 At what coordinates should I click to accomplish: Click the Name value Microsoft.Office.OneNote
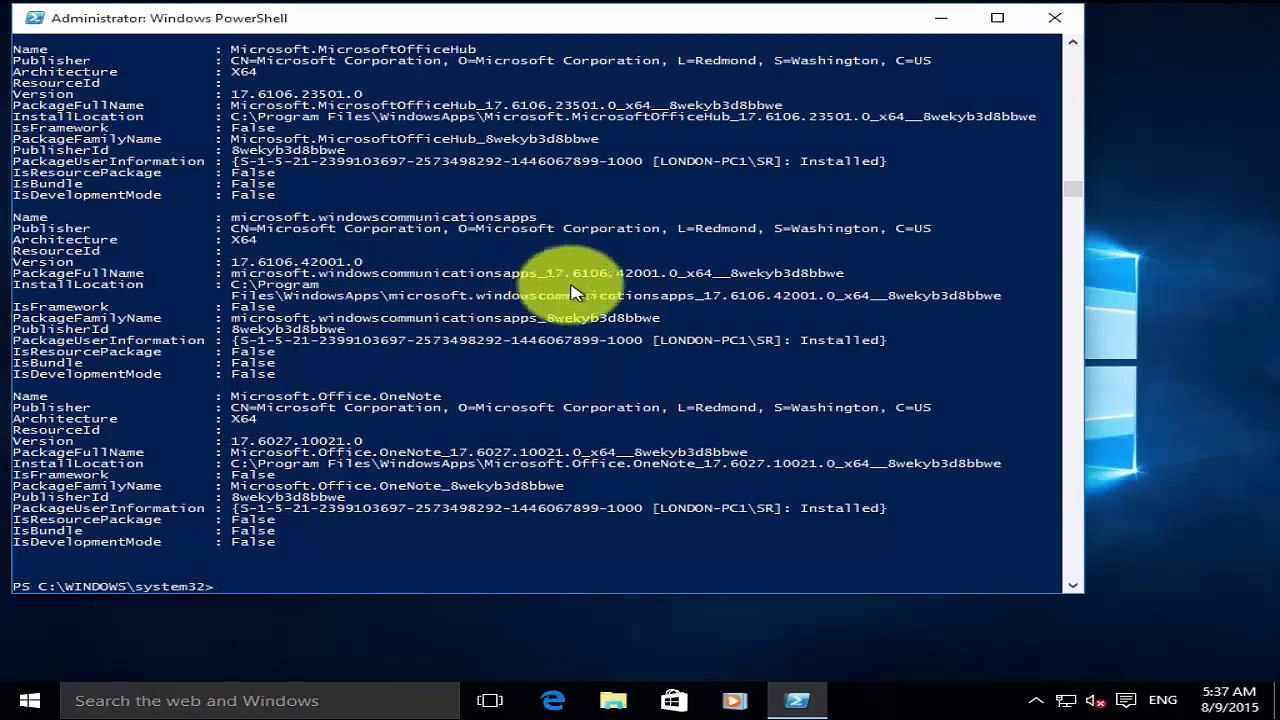(x=336, y=396)
